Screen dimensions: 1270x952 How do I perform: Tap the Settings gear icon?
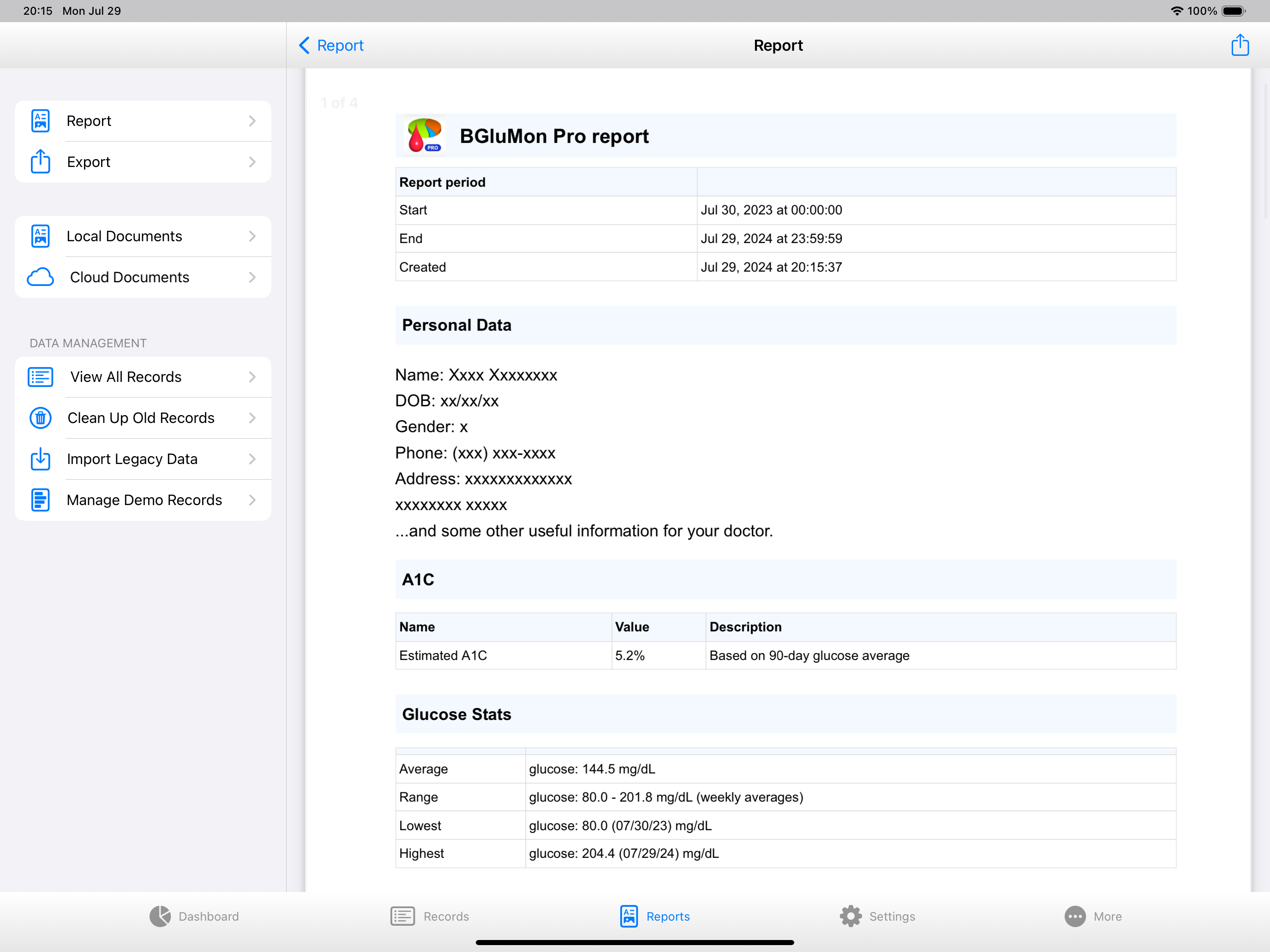tap(851, 916)
